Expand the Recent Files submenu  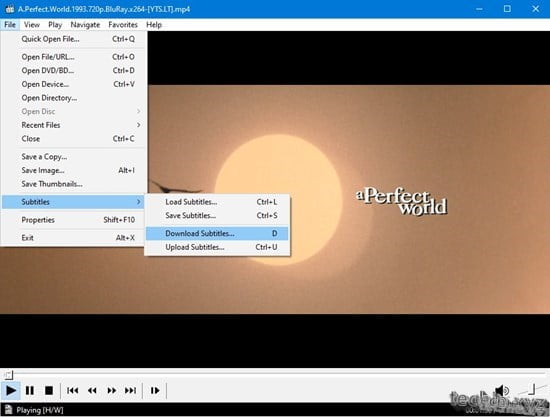[x=73, y=125]
